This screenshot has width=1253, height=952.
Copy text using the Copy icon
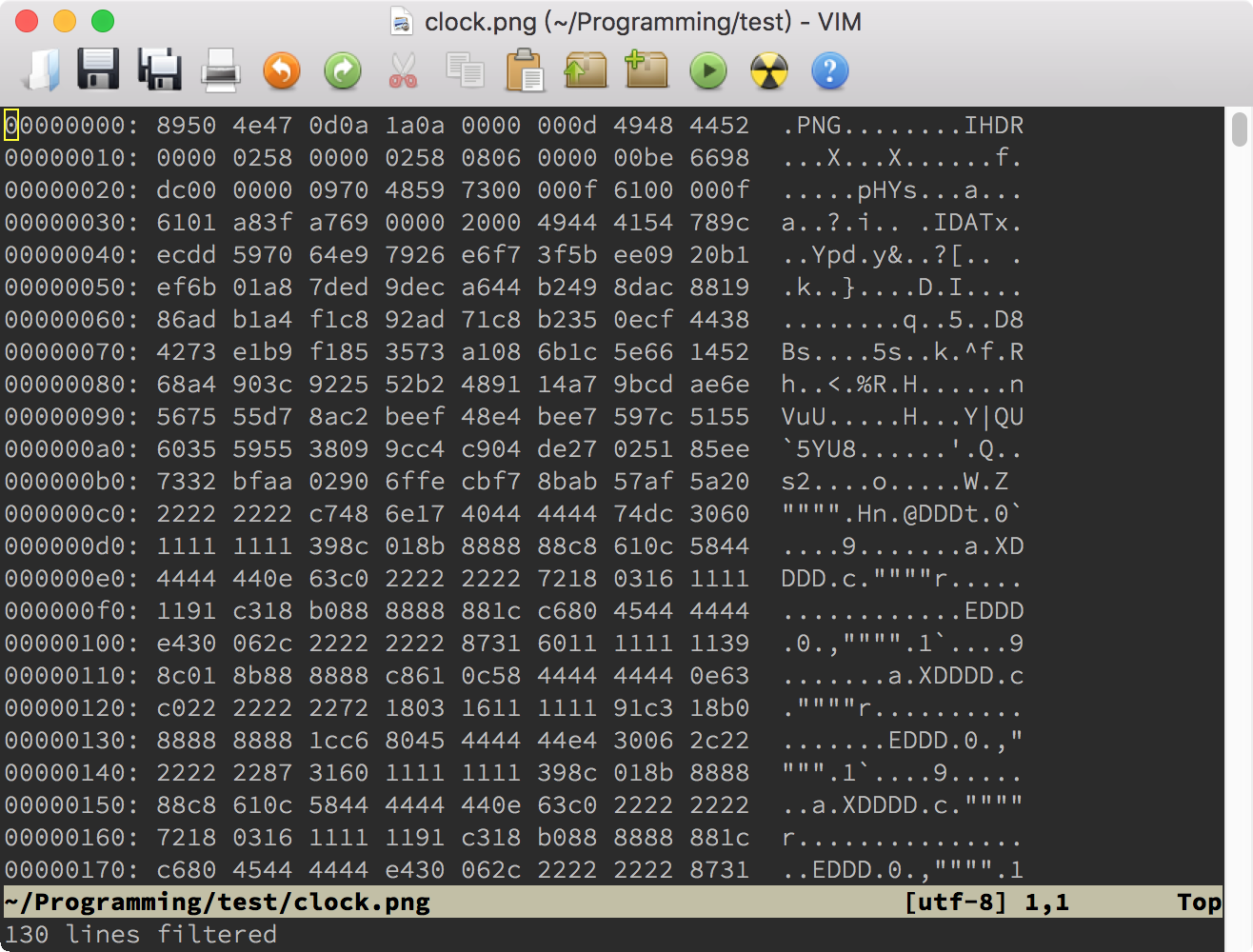(x=465, y=69)
